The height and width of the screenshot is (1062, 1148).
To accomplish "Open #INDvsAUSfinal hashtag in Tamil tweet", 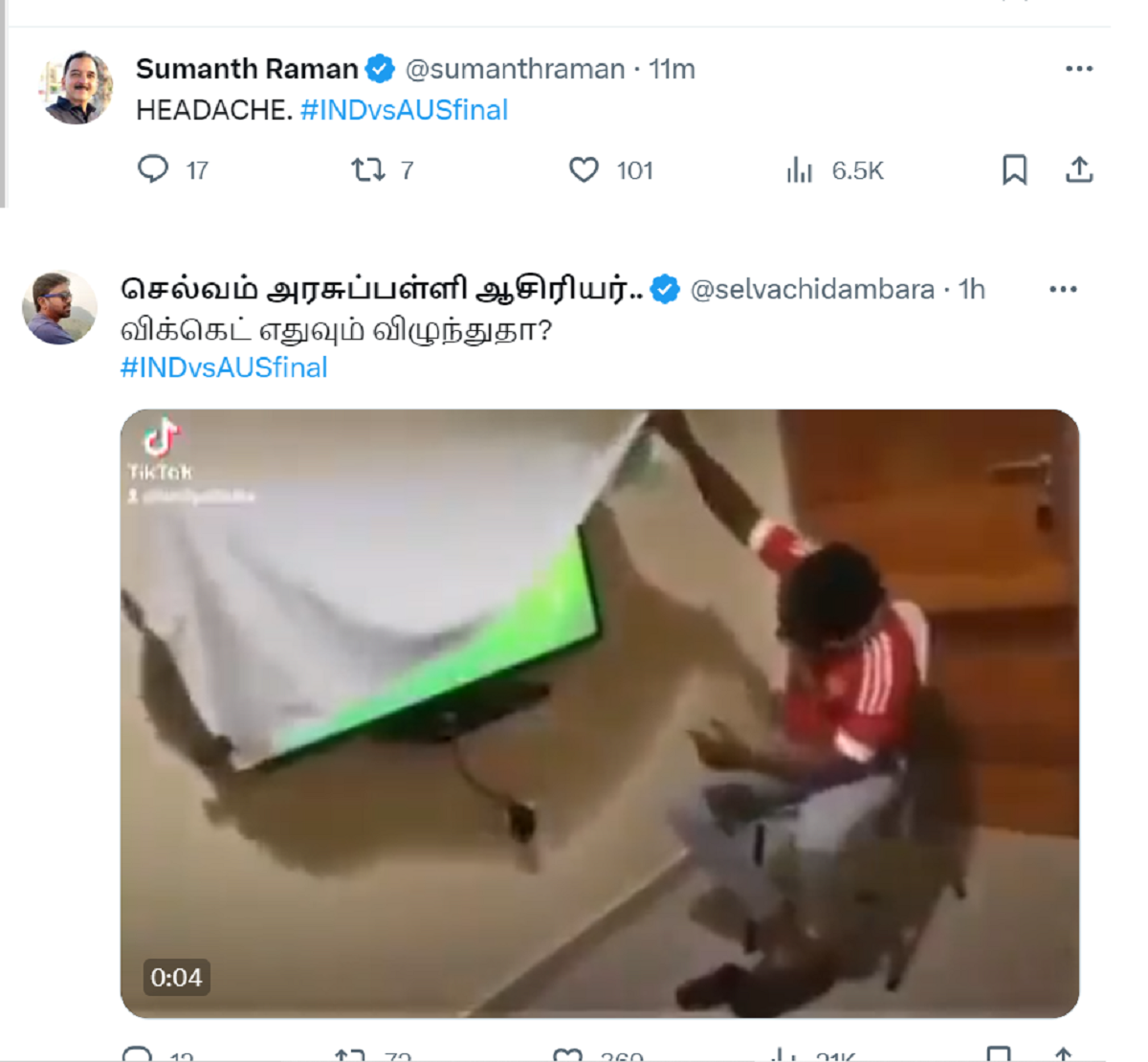I will 224,367.
